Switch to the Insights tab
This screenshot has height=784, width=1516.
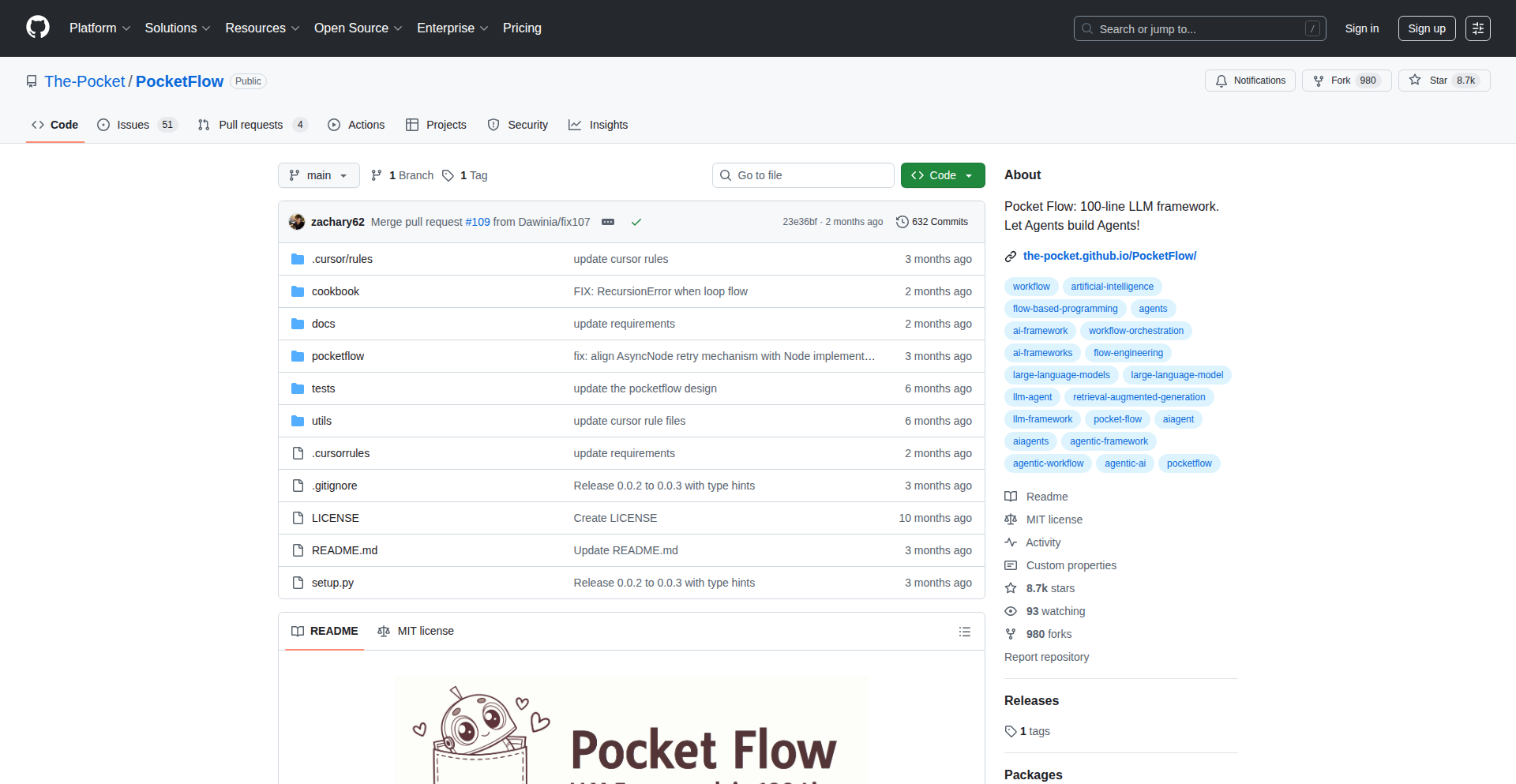click(x=598, y=125)
